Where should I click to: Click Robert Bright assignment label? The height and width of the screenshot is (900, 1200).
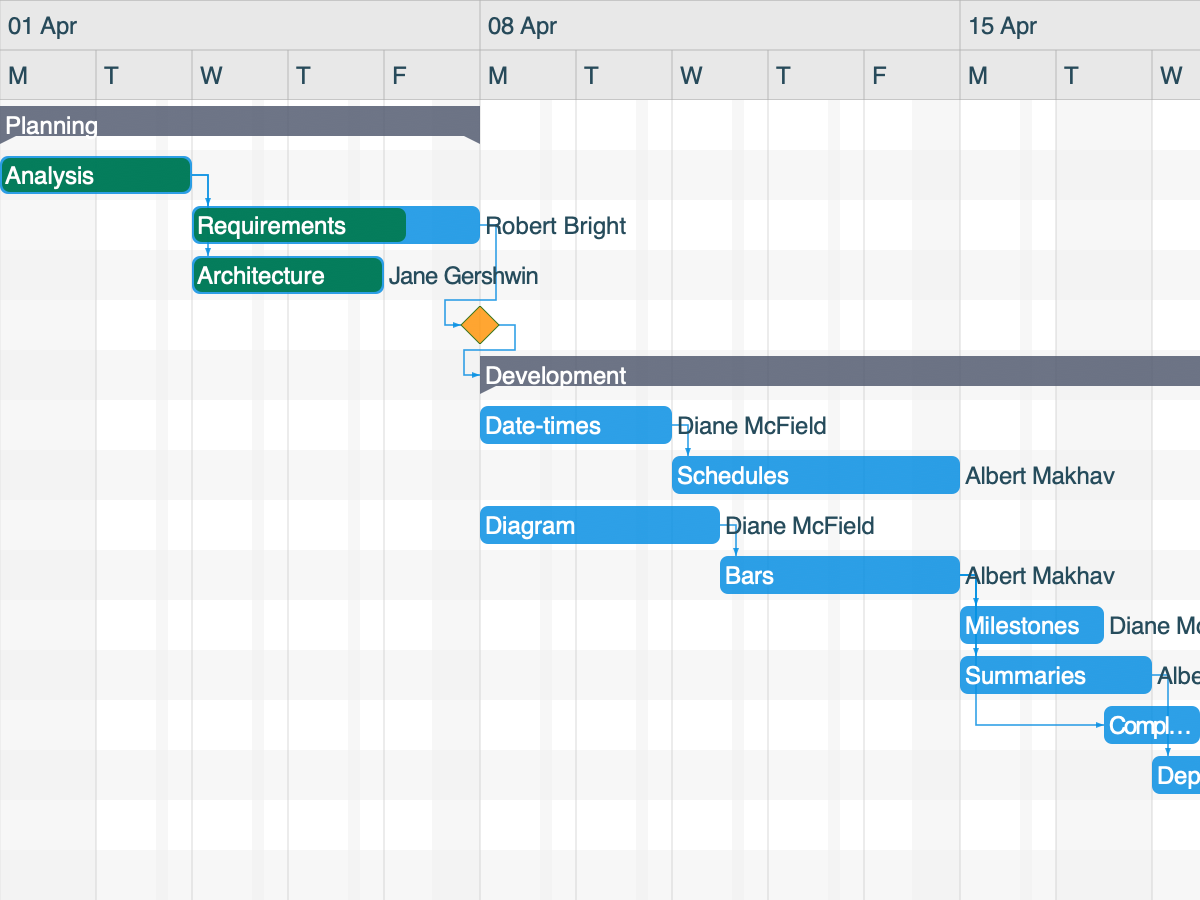pos(556,226)
